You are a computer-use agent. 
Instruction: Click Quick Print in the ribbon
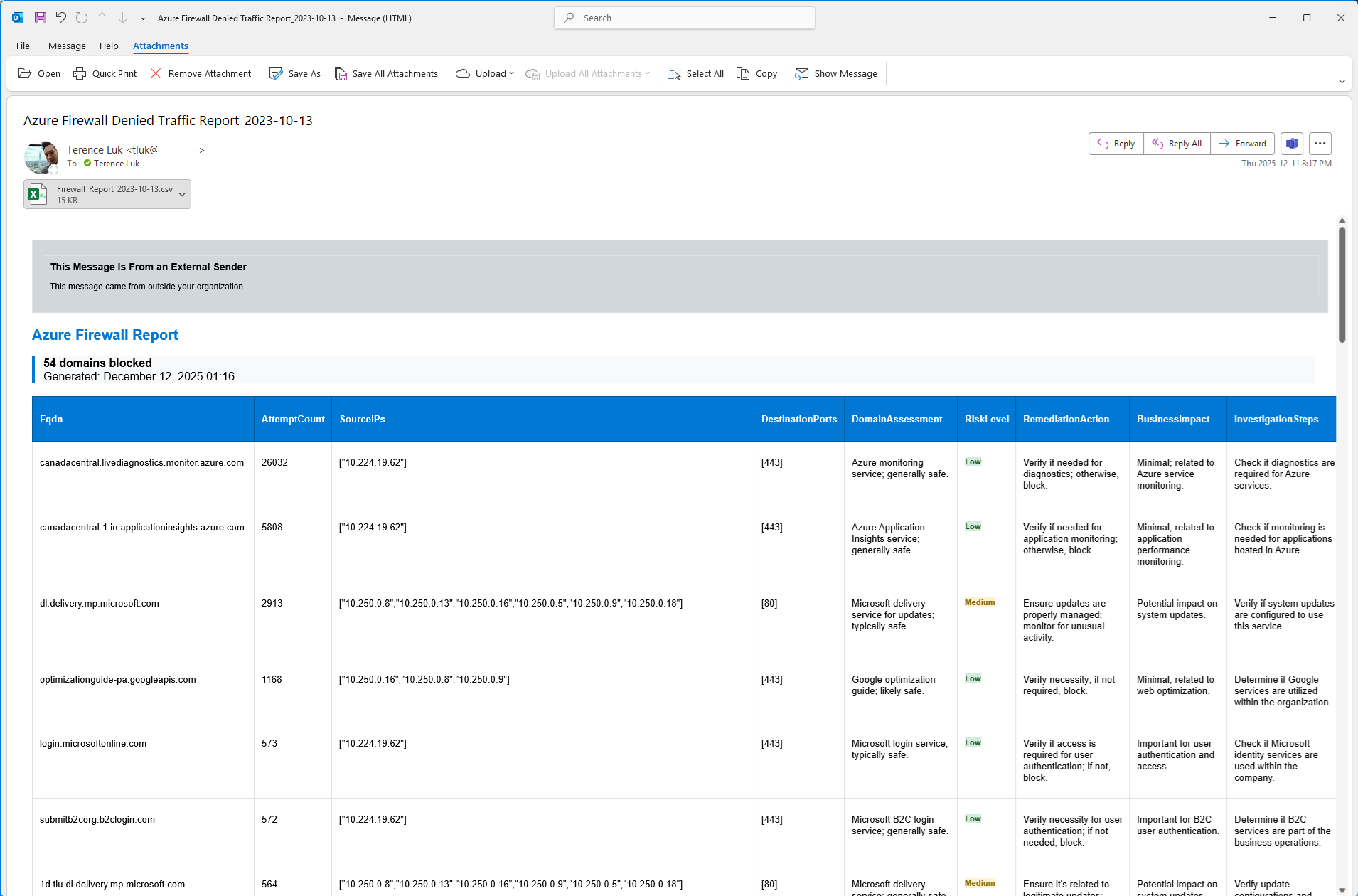point(105,73)
